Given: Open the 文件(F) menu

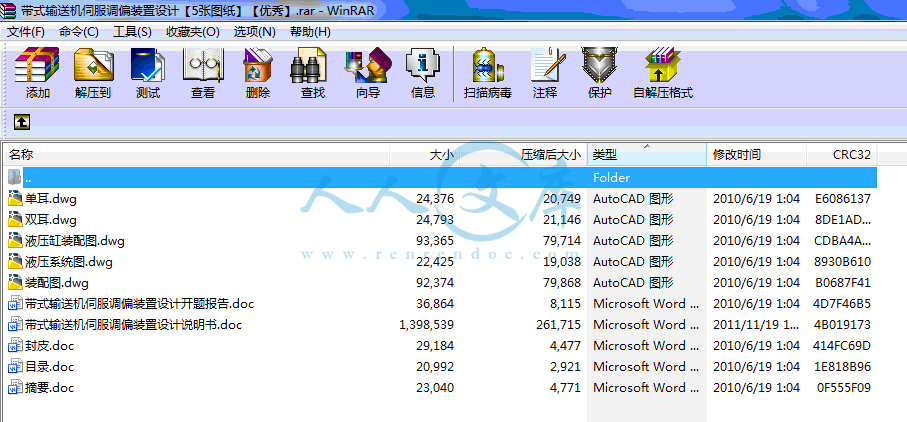Looking at the screenshot, I should [x=25, y=31].
